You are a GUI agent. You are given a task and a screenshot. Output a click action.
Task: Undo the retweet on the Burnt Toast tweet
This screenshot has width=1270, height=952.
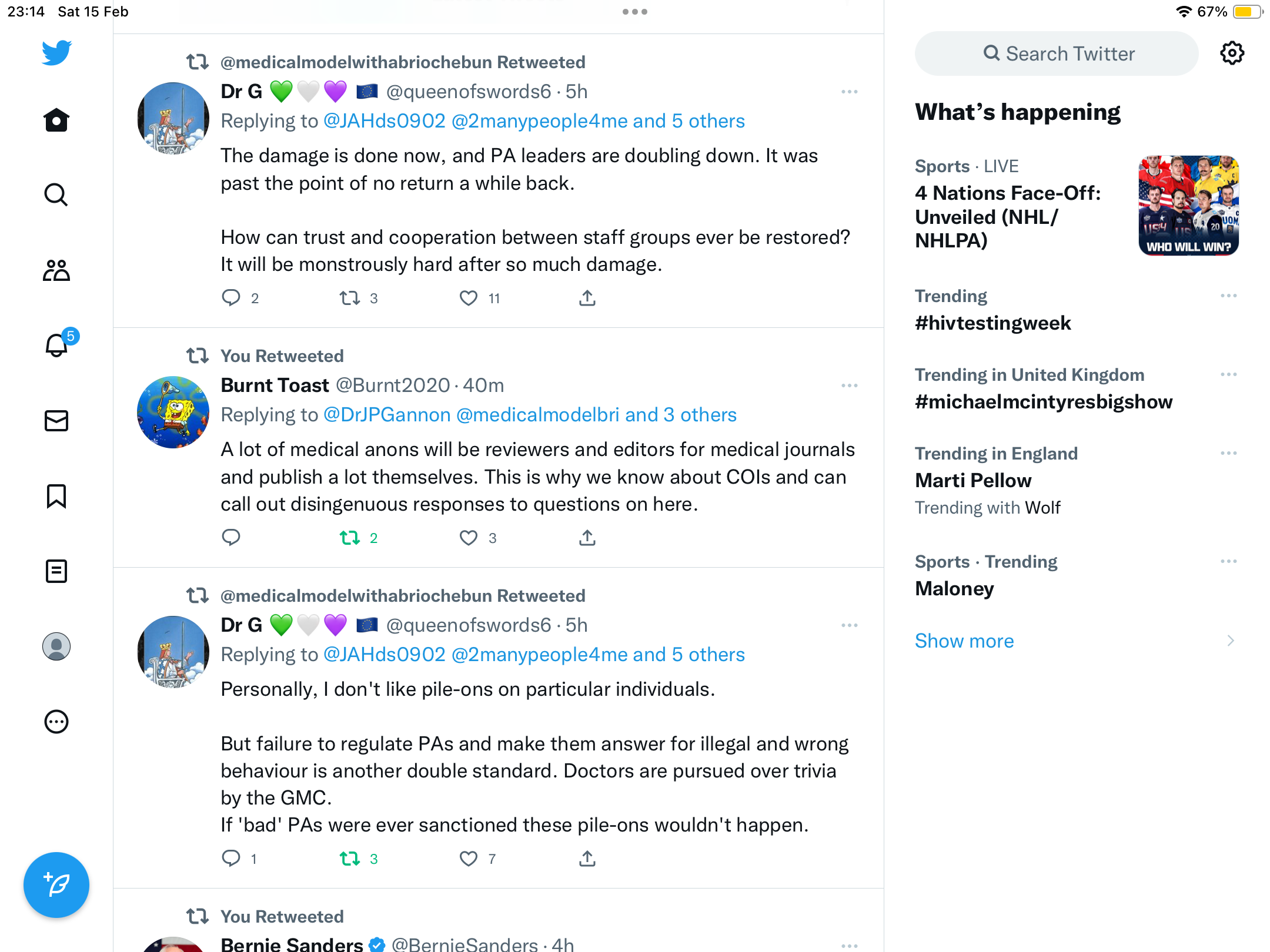(350, 538)
